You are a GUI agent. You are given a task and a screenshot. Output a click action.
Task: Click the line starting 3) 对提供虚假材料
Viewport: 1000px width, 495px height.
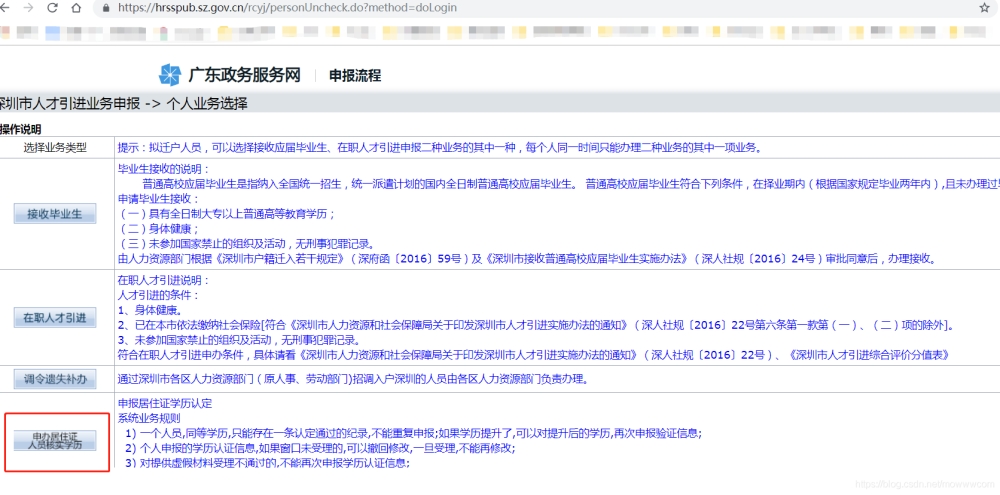(x=267, y=463)
